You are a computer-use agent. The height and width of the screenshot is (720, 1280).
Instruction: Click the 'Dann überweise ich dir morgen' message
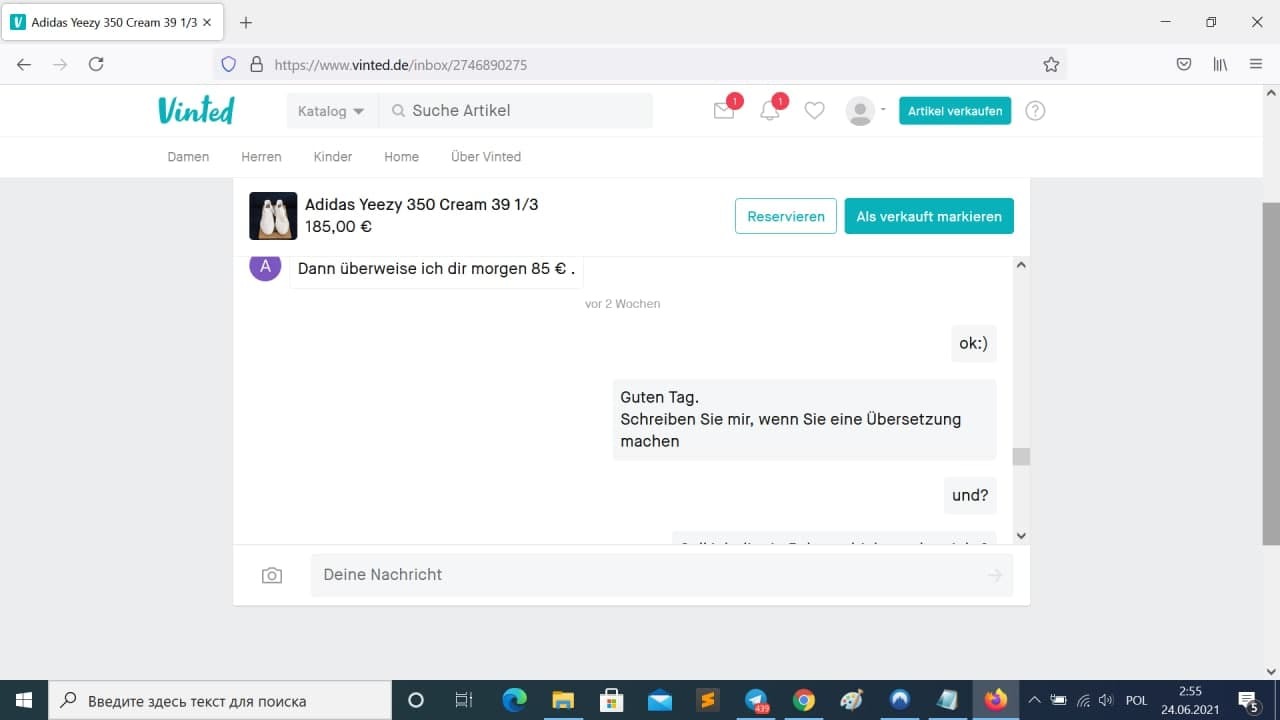pyautogui.click(x=437, y=269)
